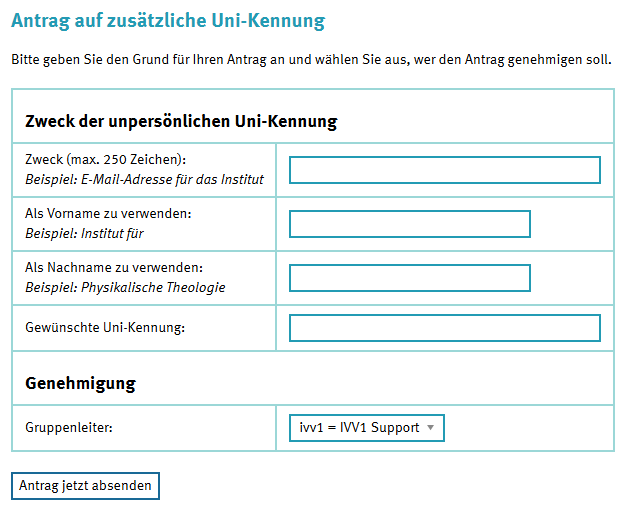Screen dimensions: 640x518
Task: Click the section heading Zweck der unpersönlichen Uni-Kennung
Action: pyautogui.click(x=181, y=122)
